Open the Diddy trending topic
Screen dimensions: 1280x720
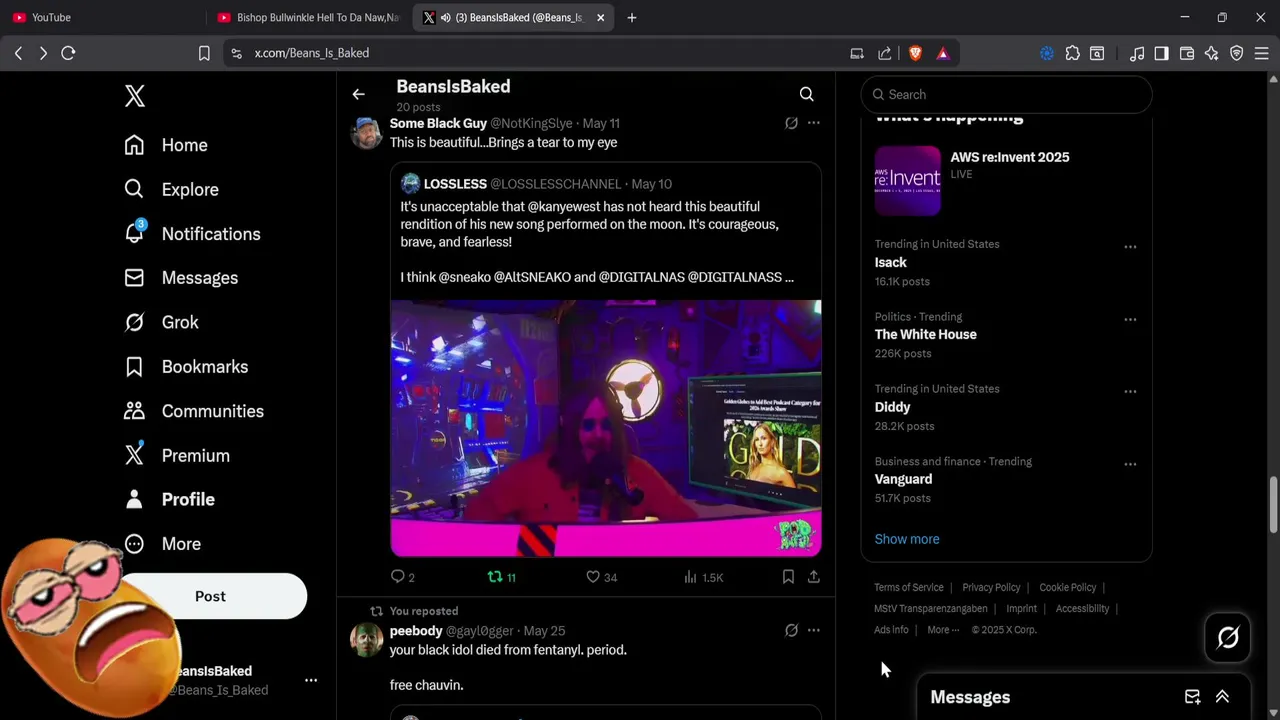tap(892, 407)
